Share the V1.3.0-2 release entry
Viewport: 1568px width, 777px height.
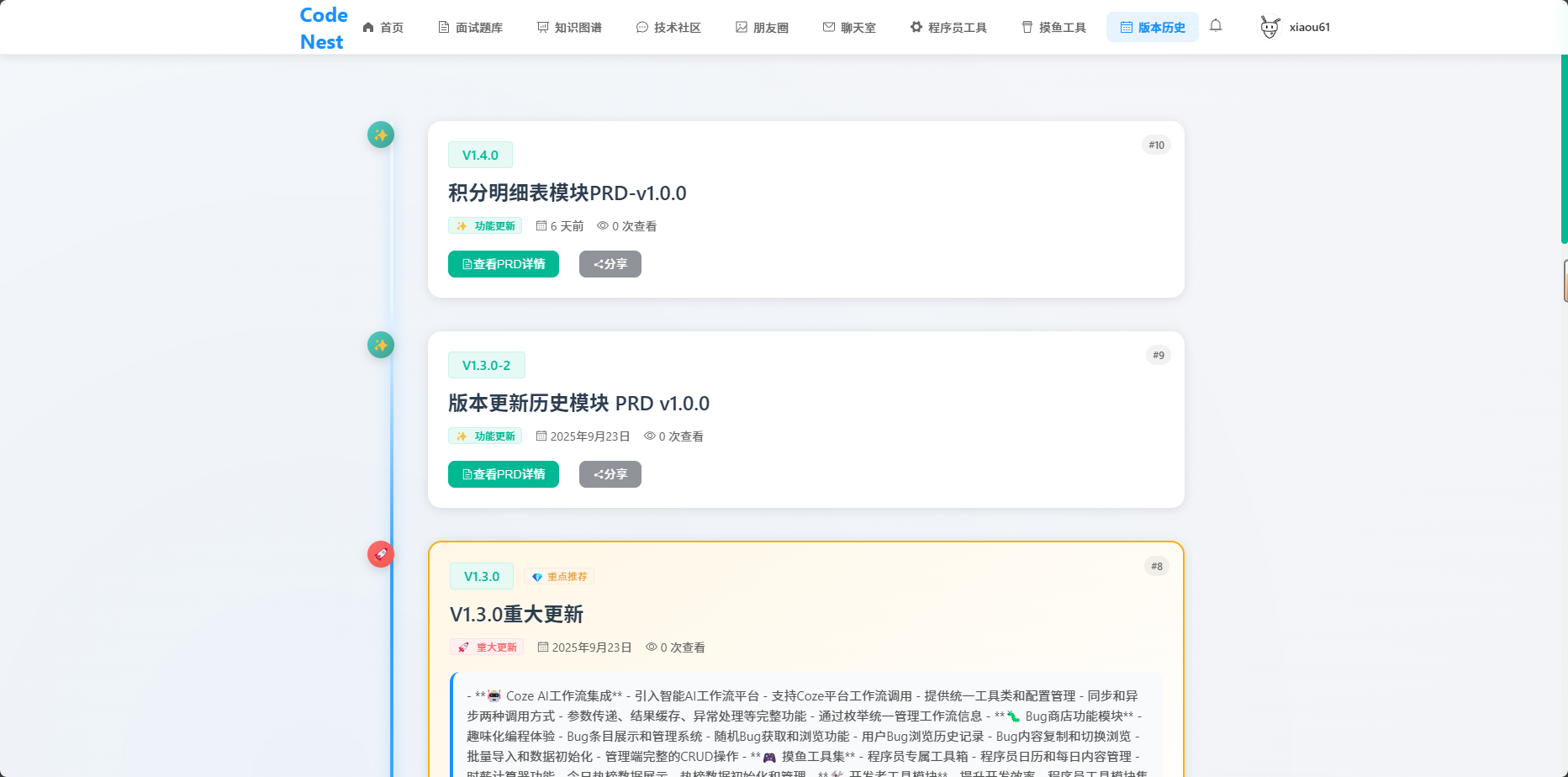click(x=610, y=474)
